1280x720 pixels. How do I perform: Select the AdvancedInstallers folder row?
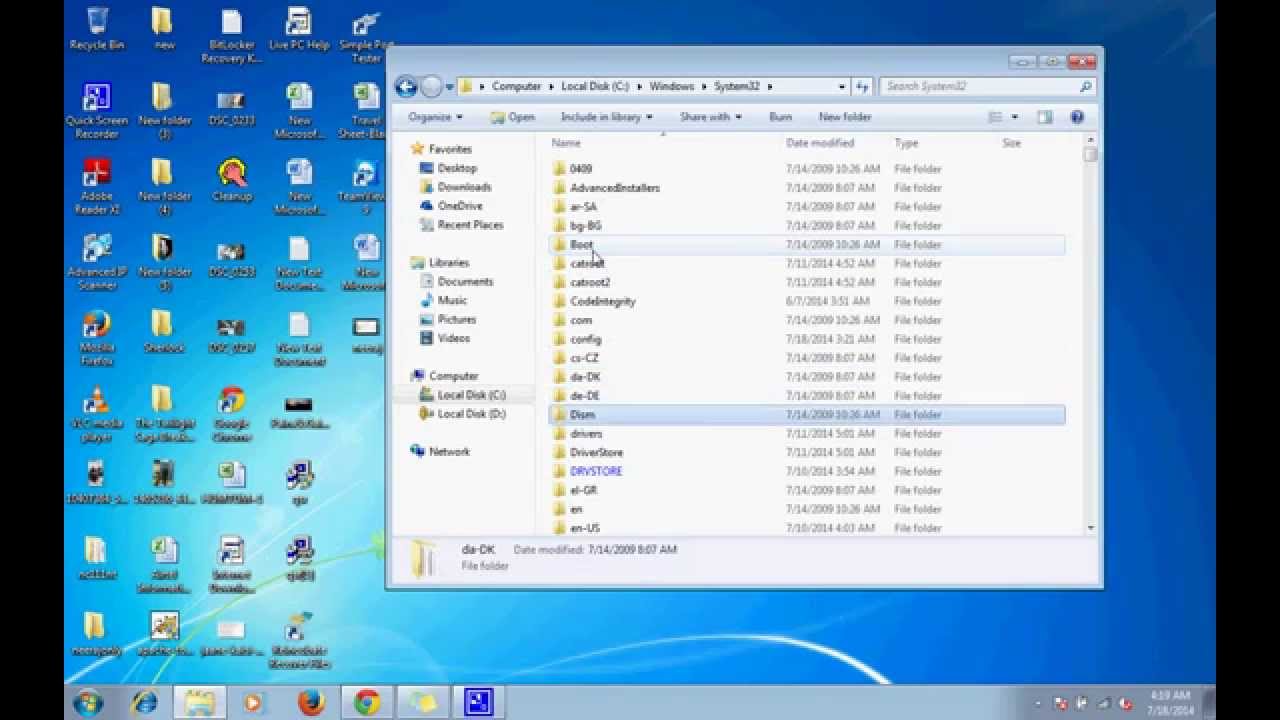pyautogui.click(x=806, y=187)
